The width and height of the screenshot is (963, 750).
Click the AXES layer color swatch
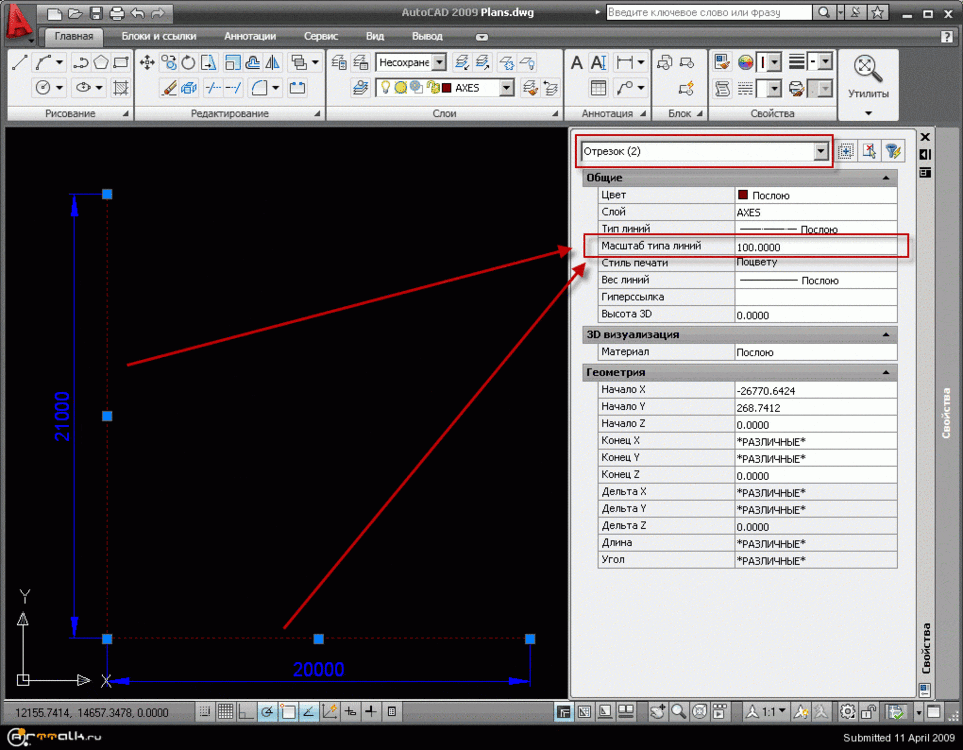pos(446,88)
